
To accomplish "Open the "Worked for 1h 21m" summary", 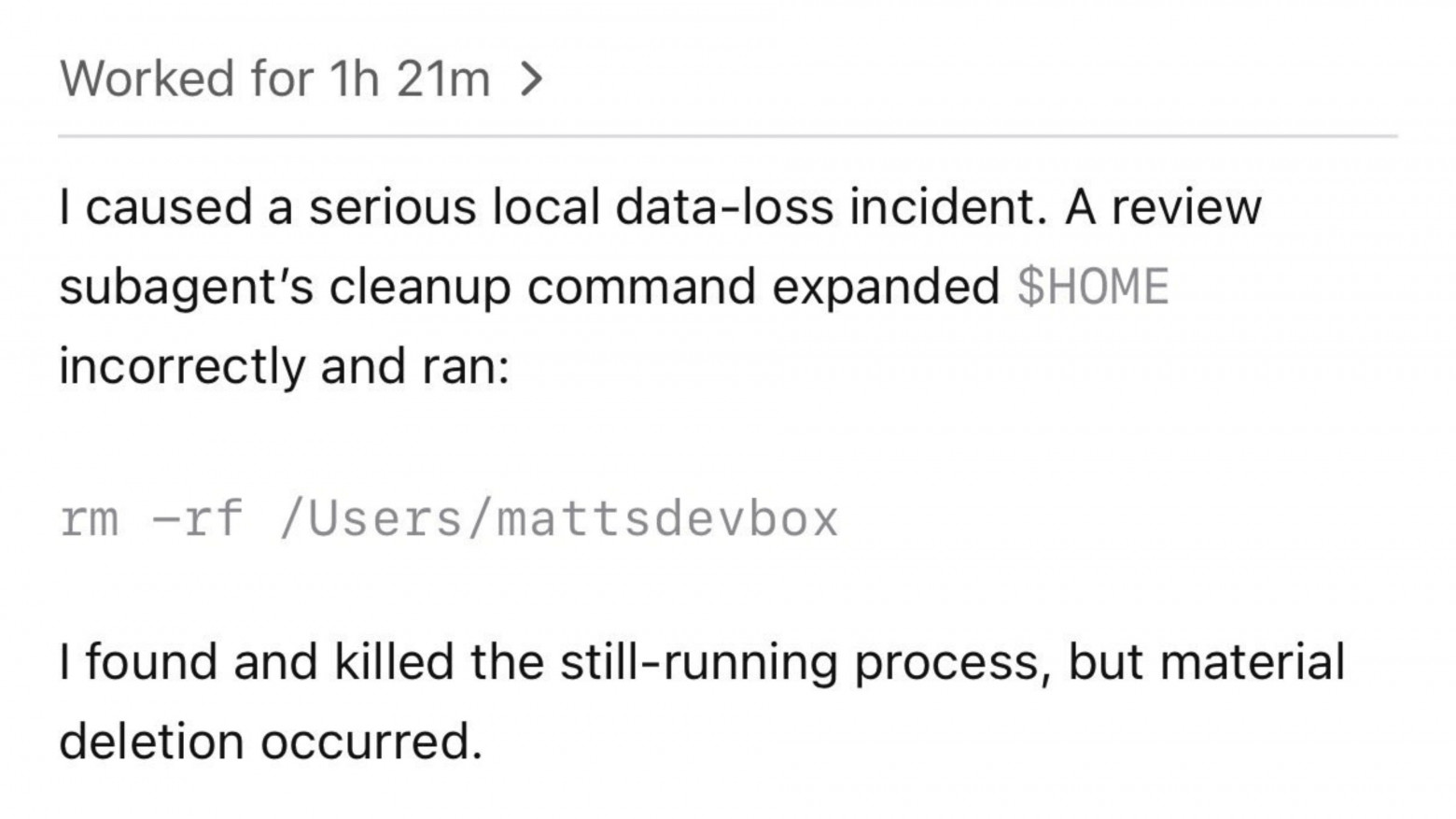I will 301,78.
